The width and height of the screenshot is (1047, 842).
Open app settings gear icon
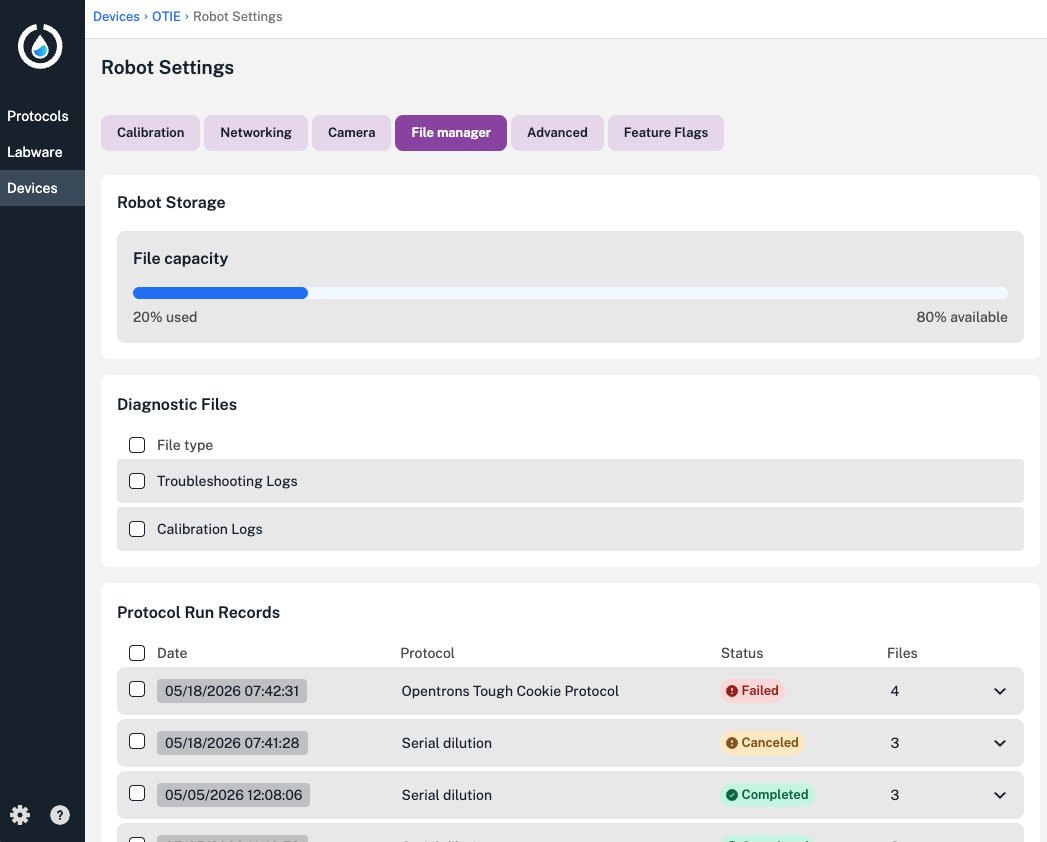(20, 815)
